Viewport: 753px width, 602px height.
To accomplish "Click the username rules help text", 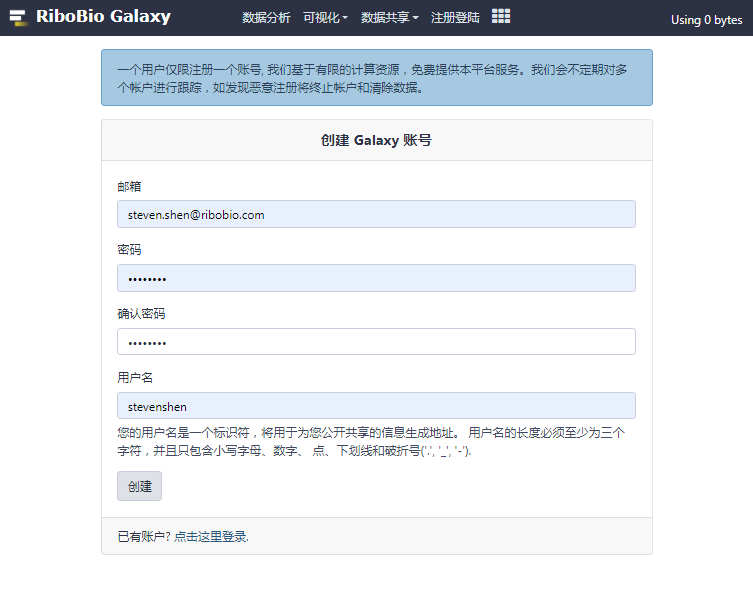I will (371, 442).
